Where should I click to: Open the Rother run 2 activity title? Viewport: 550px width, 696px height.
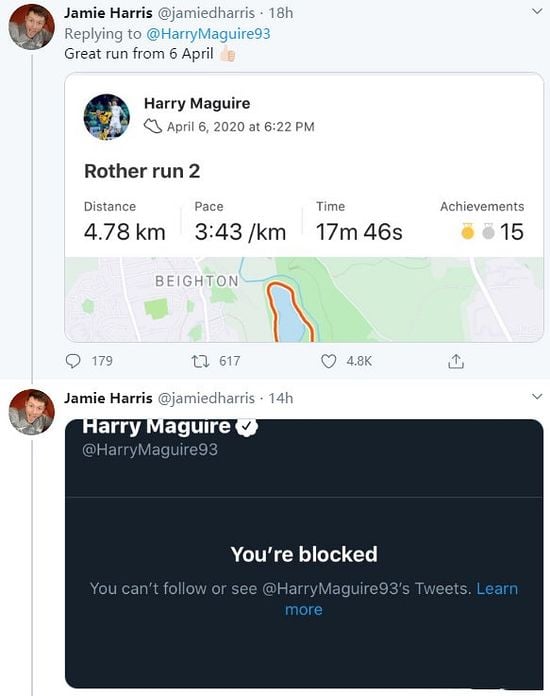click(x=142, y=171)
